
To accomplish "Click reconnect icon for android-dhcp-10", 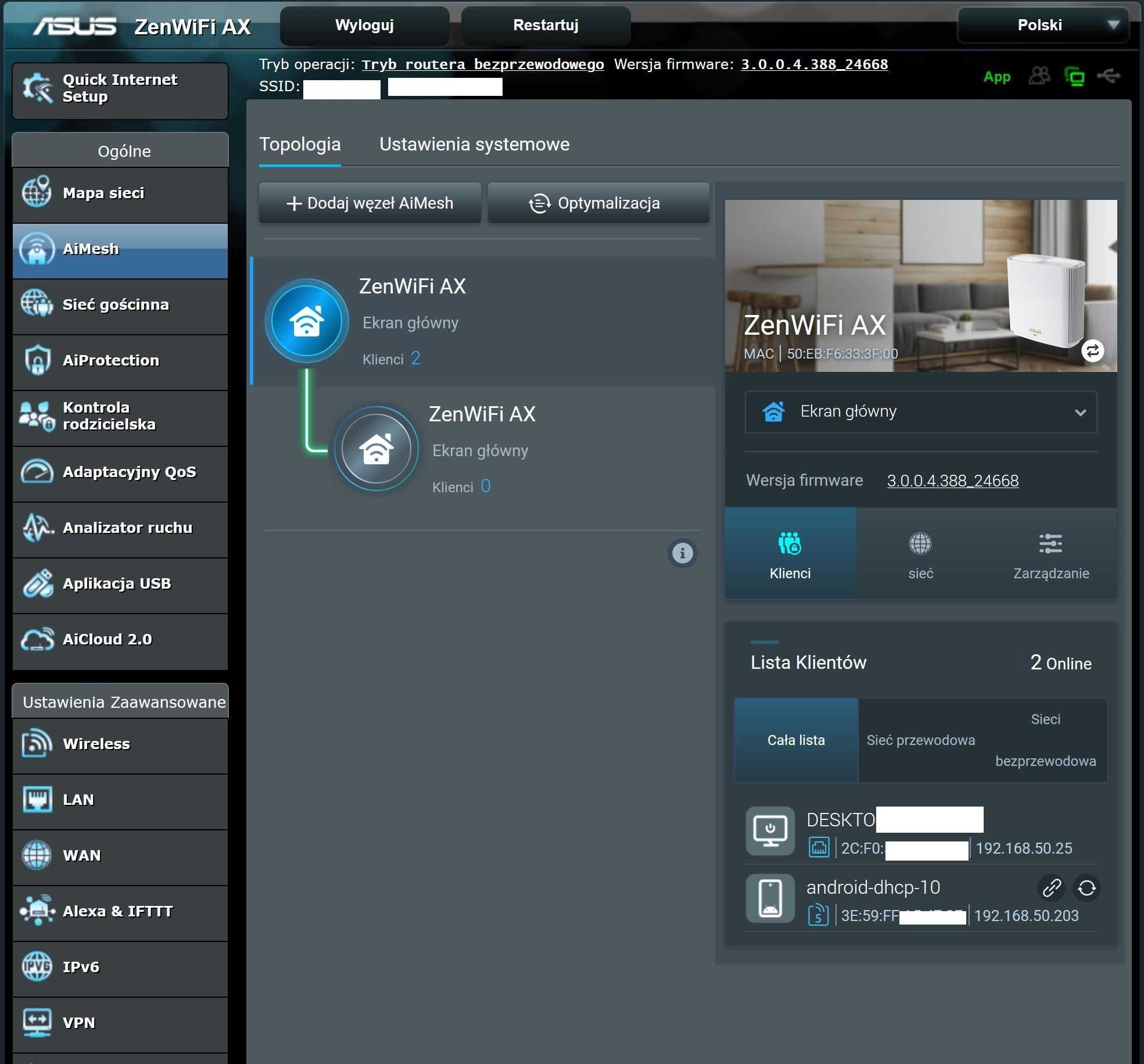I will pos(1086,888).
